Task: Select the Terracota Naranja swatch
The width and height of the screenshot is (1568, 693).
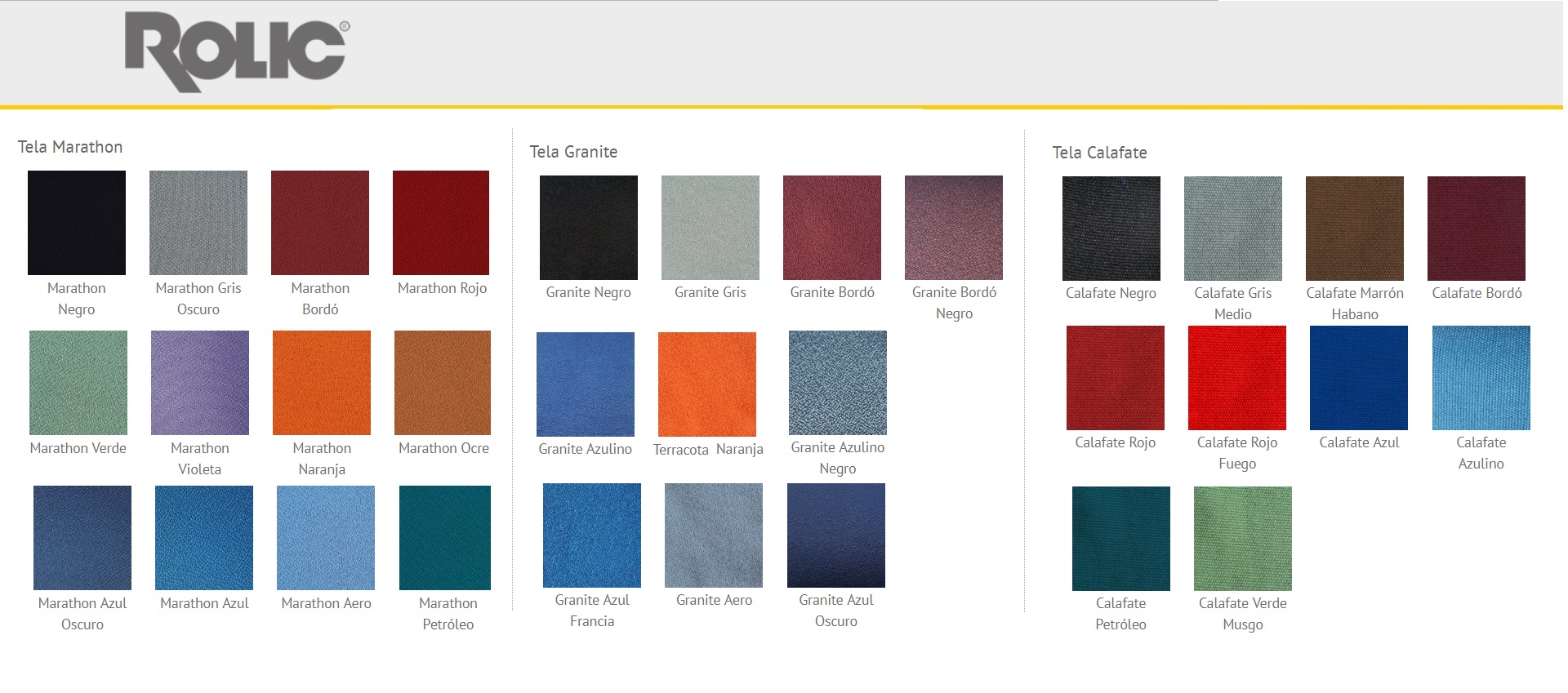Action: pyautogui.click(x=707, y=384)
